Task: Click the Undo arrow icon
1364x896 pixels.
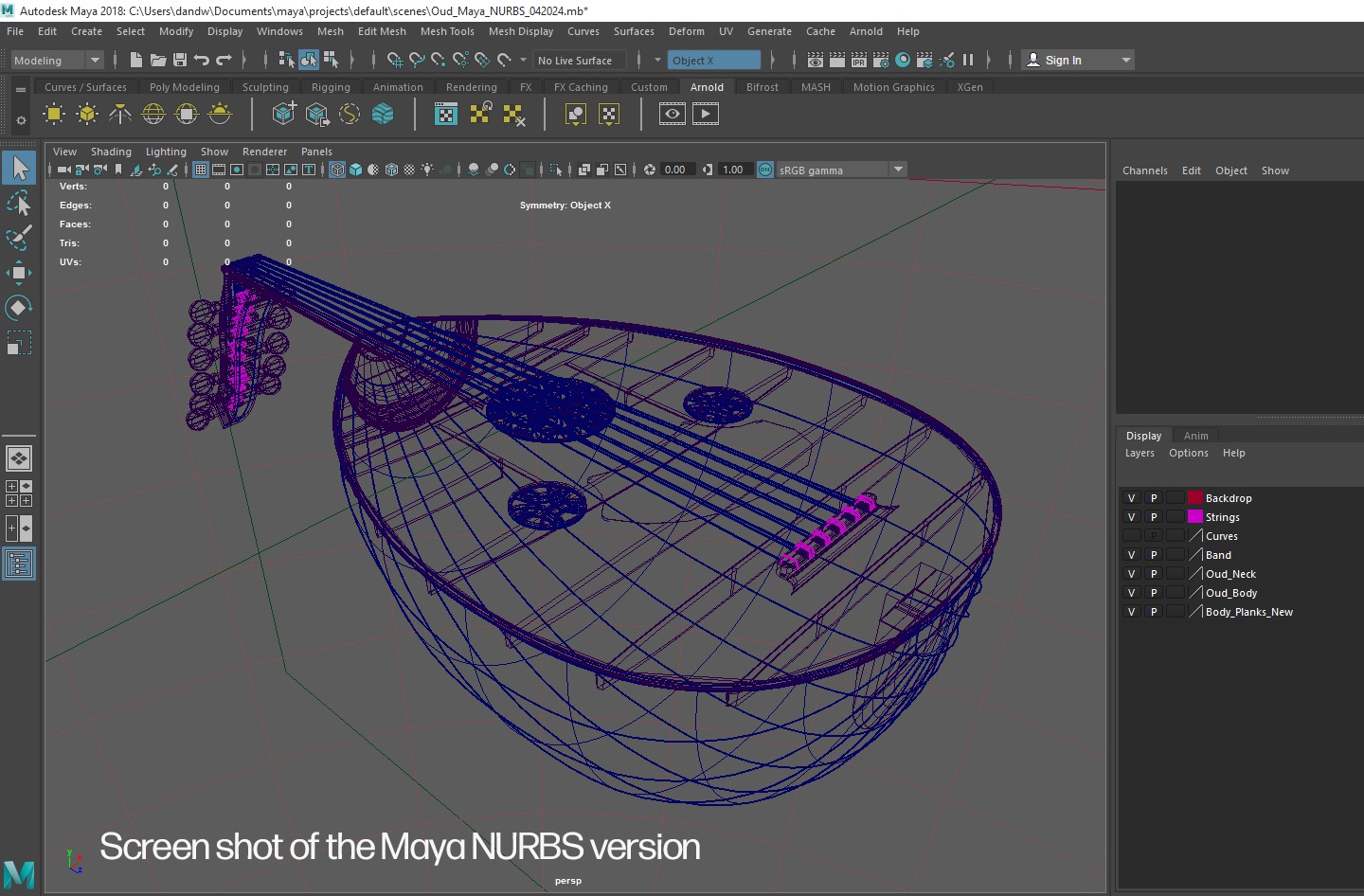Action: tap(202, 60)
